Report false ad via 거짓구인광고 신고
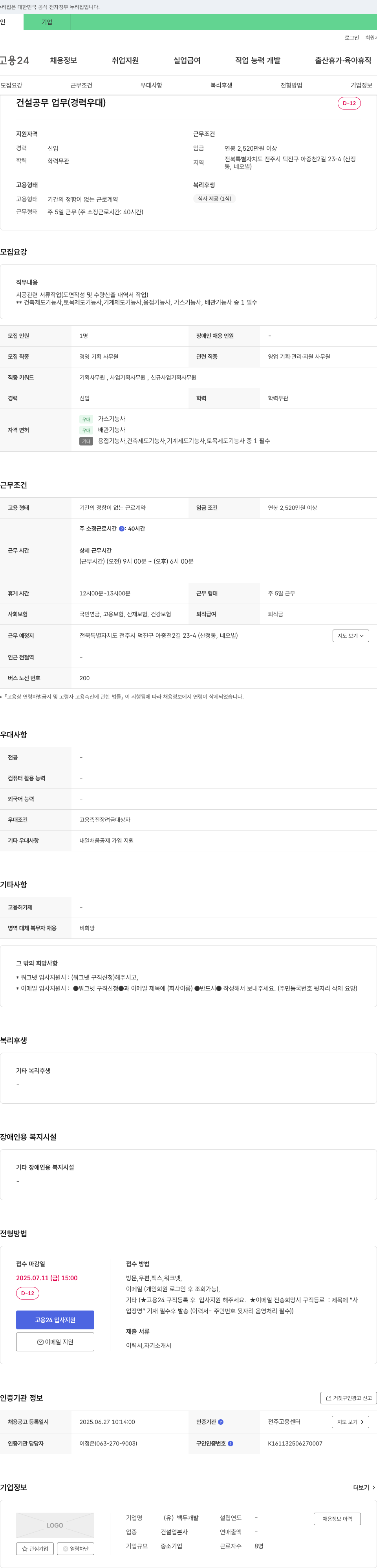Viewport: 377px width, 1568px height. click(x=348, y=1398)
